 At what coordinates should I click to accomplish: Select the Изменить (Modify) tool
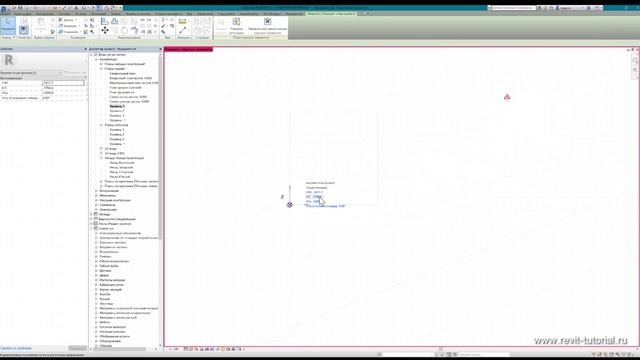click(8, 26)
